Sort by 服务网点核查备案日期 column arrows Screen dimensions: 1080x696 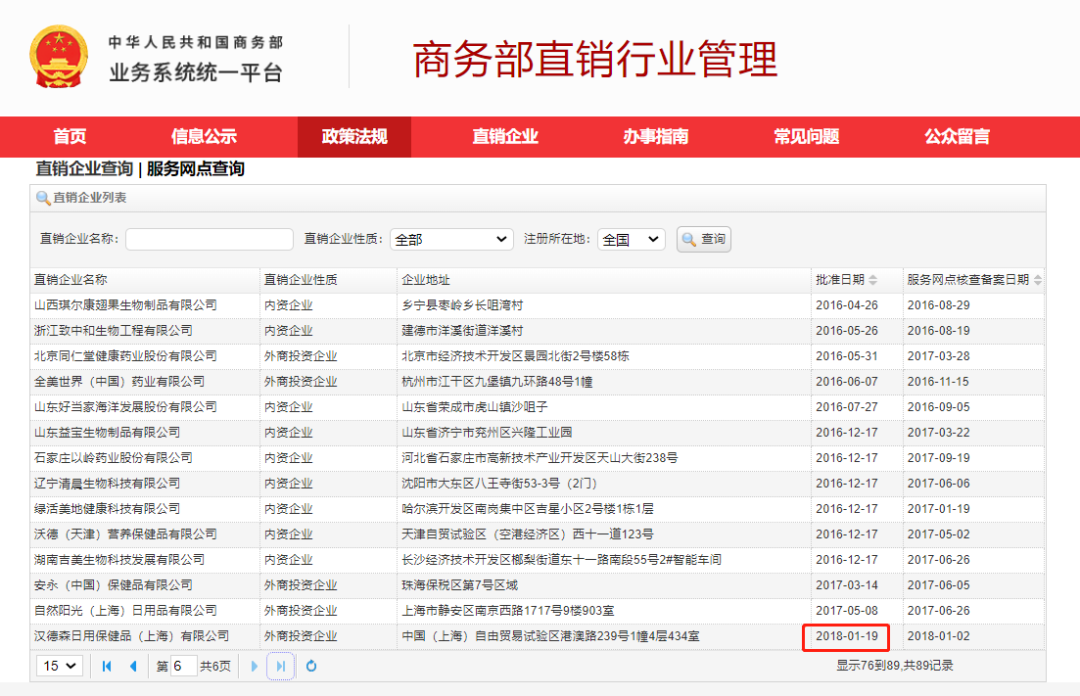click(1038, 280)
